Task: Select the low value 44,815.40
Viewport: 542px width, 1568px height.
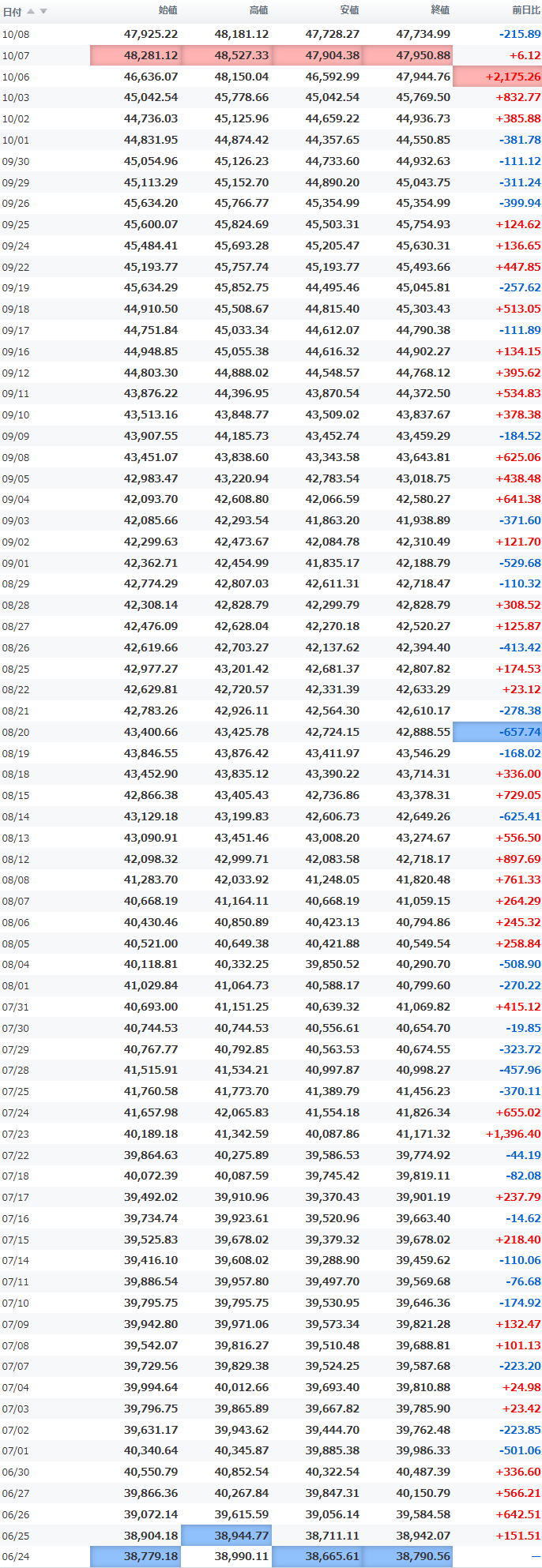Action: click(333, 309)
